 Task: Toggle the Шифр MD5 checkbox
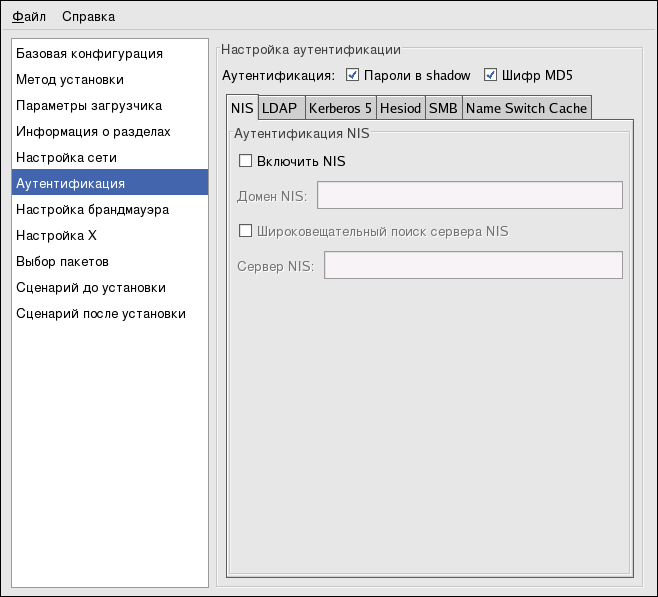(491, 75)
